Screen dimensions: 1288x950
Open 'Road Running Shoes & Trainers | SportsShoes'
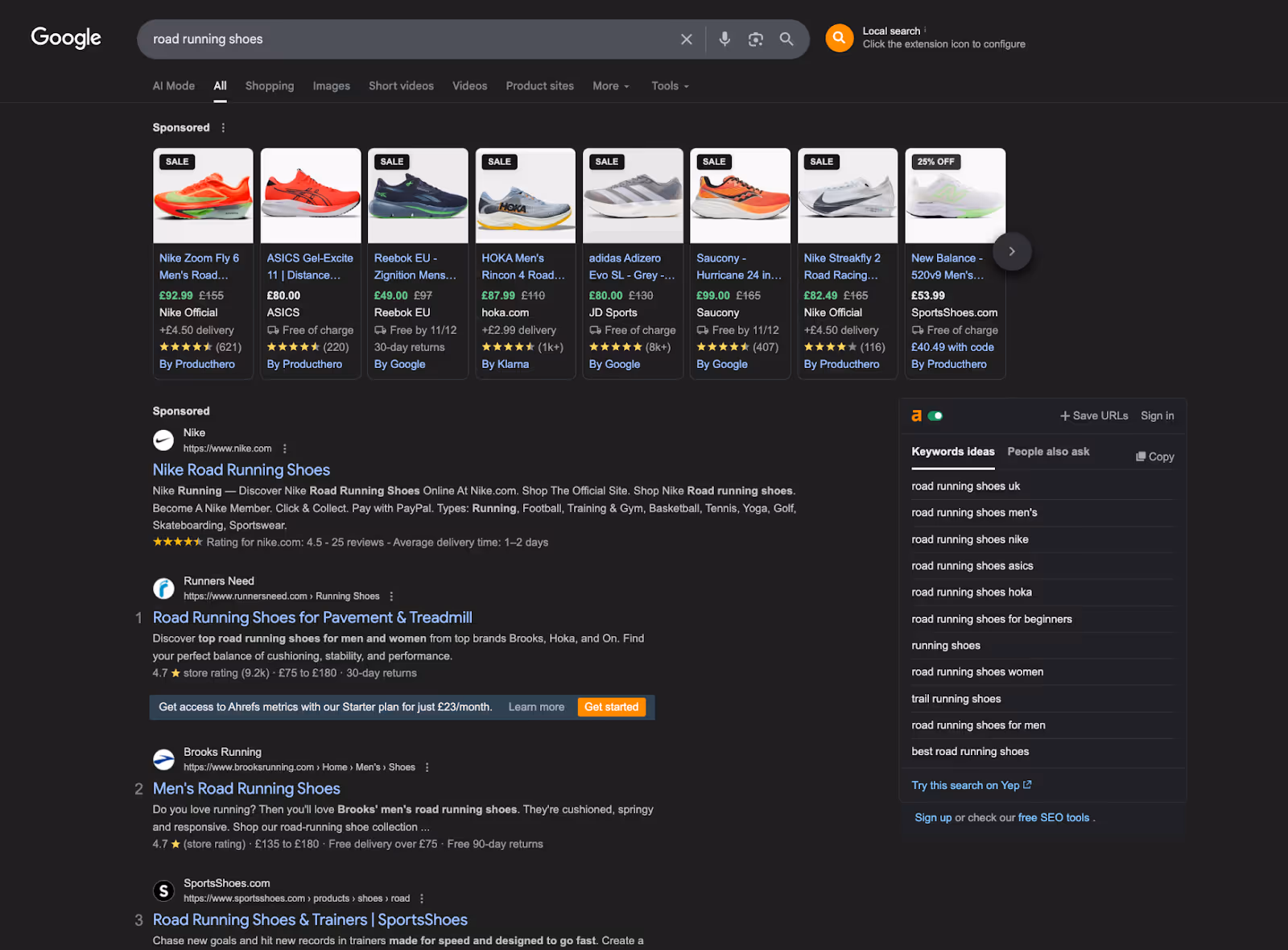(310, 920)
